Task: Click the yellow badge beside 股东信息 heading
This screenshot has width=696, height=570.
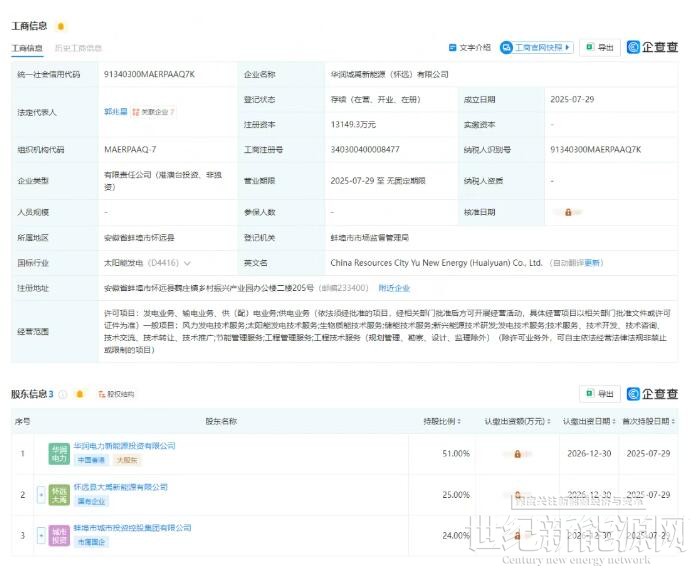Action: pyautogui.click(x=80, y=394)
